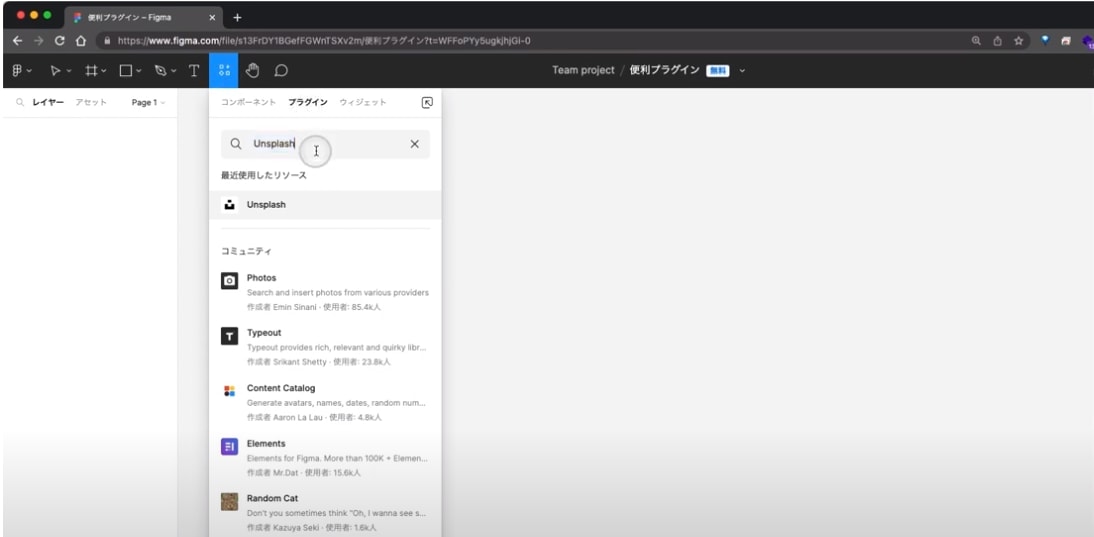Select the Comment tool
This screenshot has width=1094, height=537.
click(x=281, y=70)
